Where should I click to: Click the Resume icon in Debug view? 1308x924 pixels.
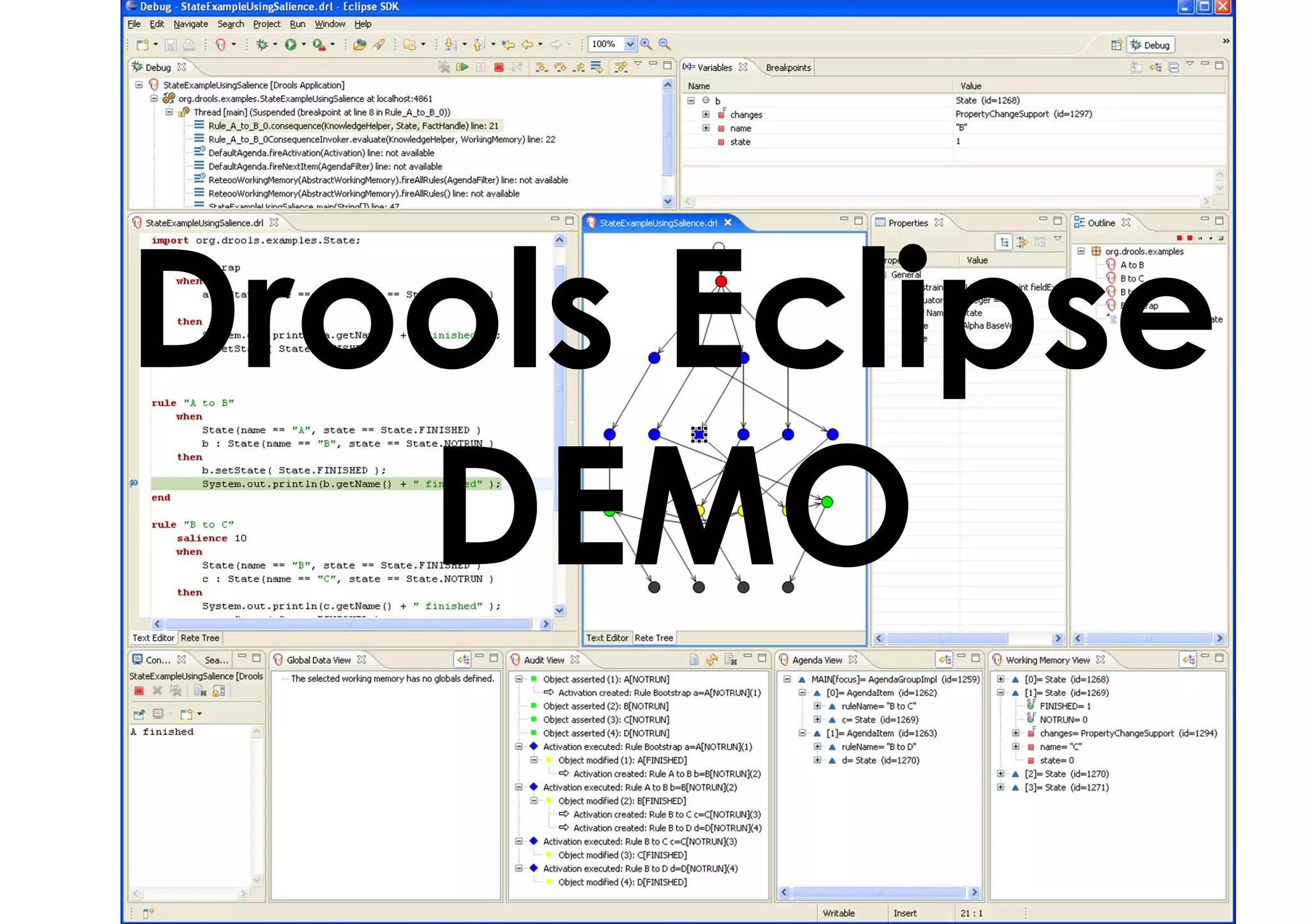click(462, 67)
